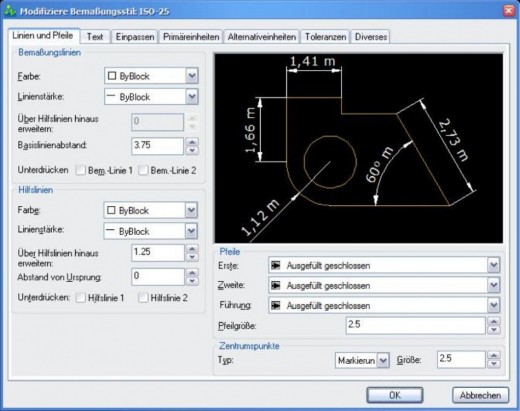Open the Bemaßungslinien Farbe dropdown
Image resolution: width=520 pixels, height=411 pixels.
pyautogui.click(x=192, y=76)
